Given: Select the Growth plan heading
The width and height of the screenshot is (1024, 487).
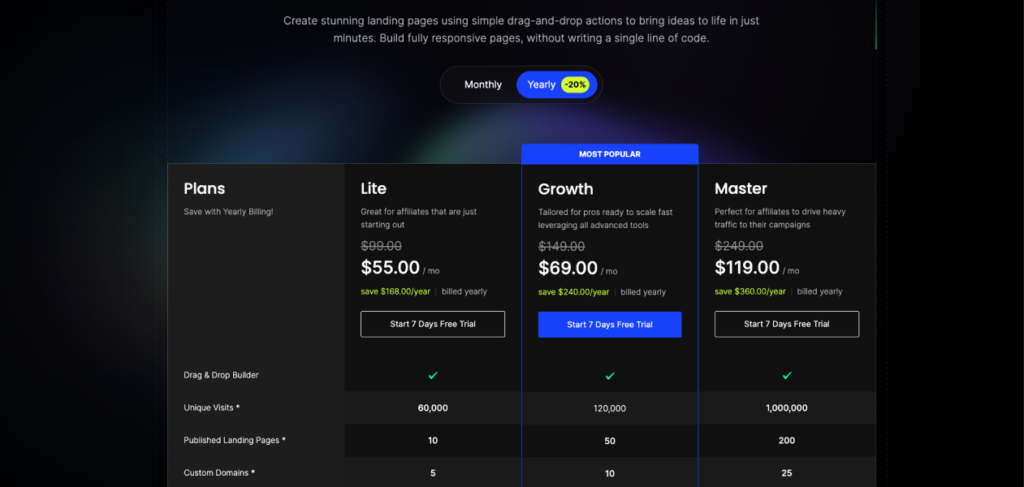Looking at the screenshot, I should point(566,189).
